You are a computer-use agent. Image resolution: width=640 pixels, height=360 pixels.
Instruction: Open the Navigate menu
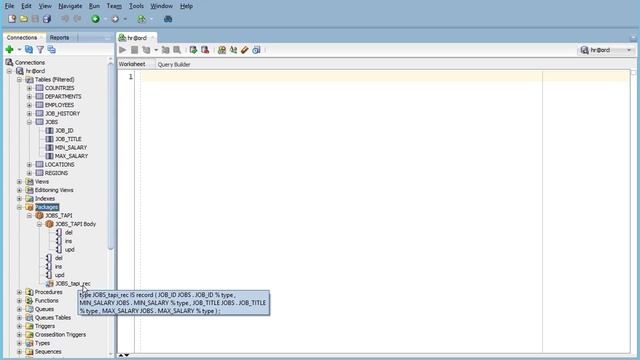point(70,6)
